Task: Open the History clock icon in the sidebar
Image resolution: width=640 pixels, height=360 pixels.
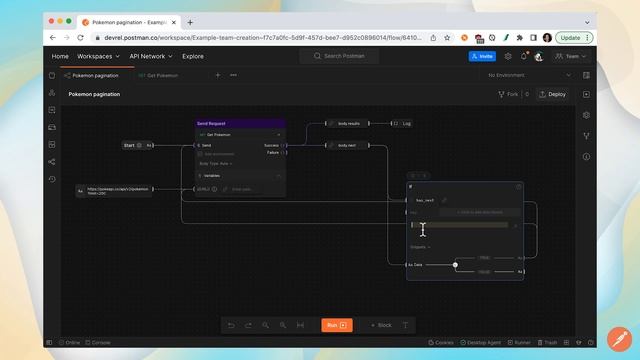Action: (52, 179)
